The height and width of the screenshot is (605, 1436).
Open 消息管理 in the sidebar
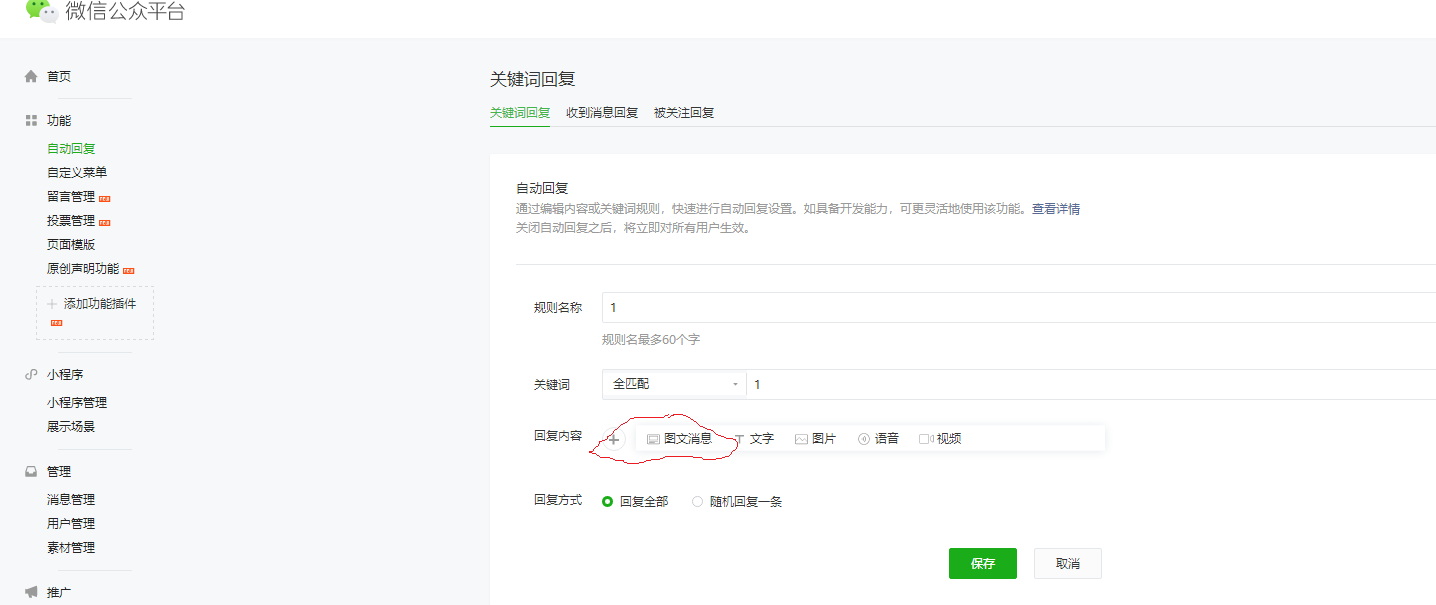(x=71, y=500)
